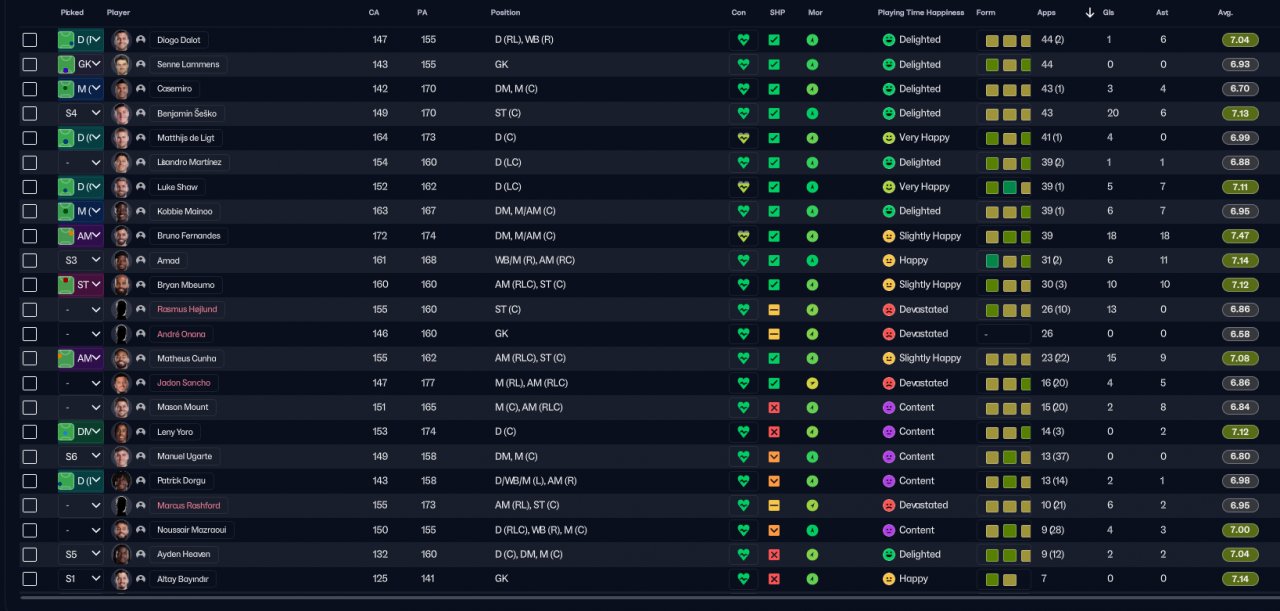Open the Picked dropdown for Lisandro Martínez

pos(80,162)
